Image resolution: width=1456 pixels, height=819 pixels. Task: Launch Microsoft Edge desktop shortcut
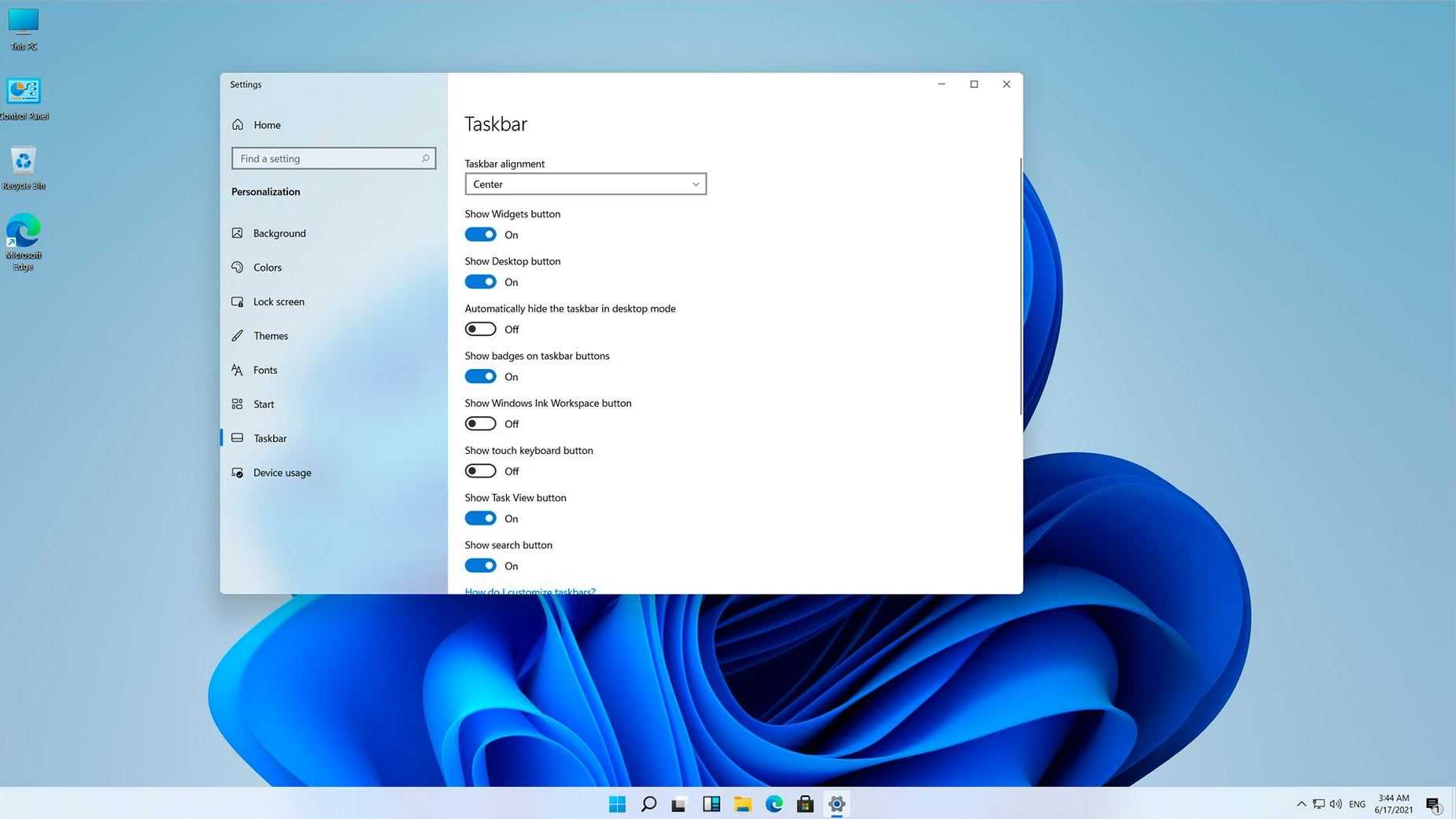point(24,242)
